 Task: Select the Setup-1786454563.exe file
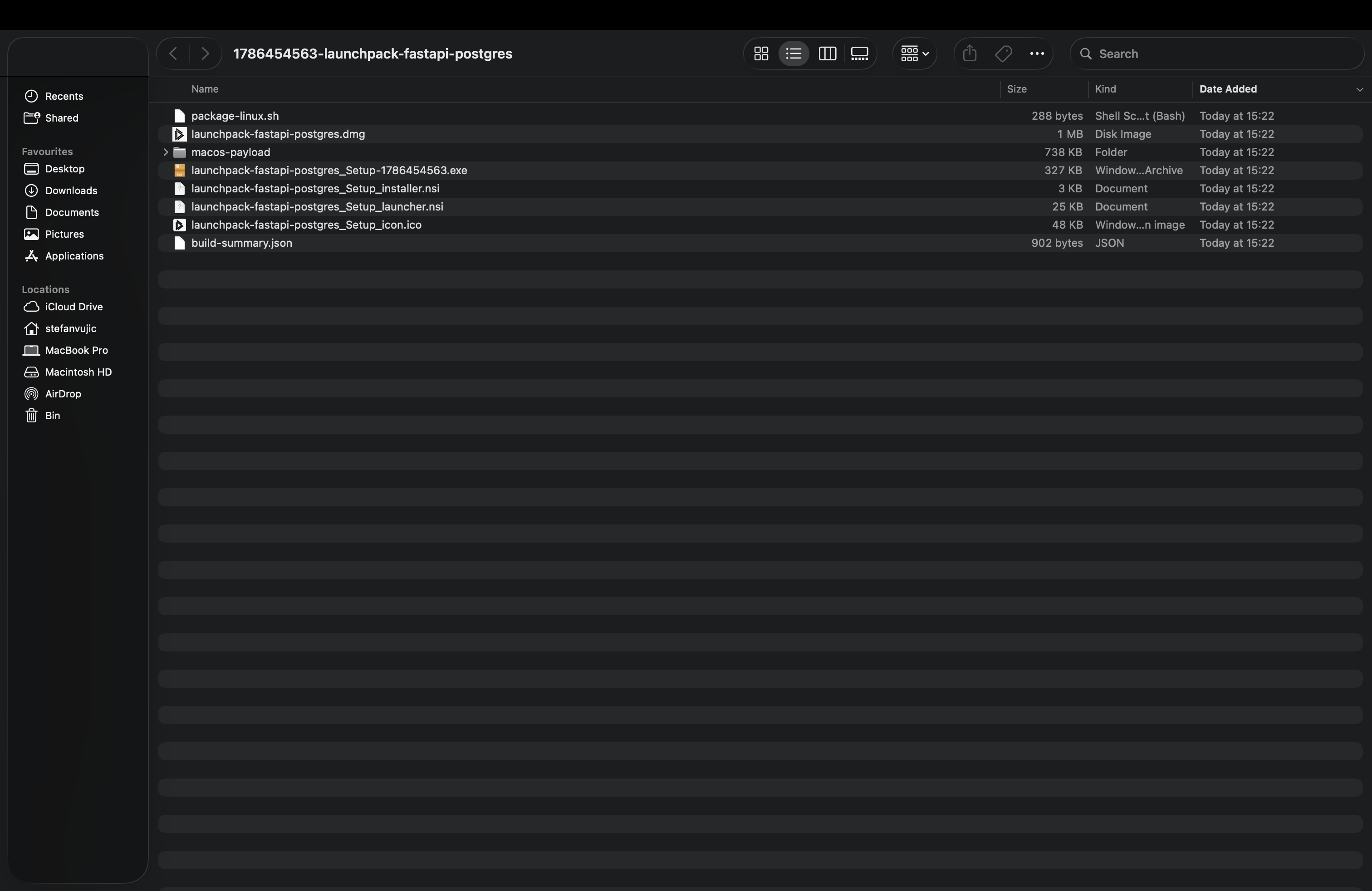coord(760,171)
